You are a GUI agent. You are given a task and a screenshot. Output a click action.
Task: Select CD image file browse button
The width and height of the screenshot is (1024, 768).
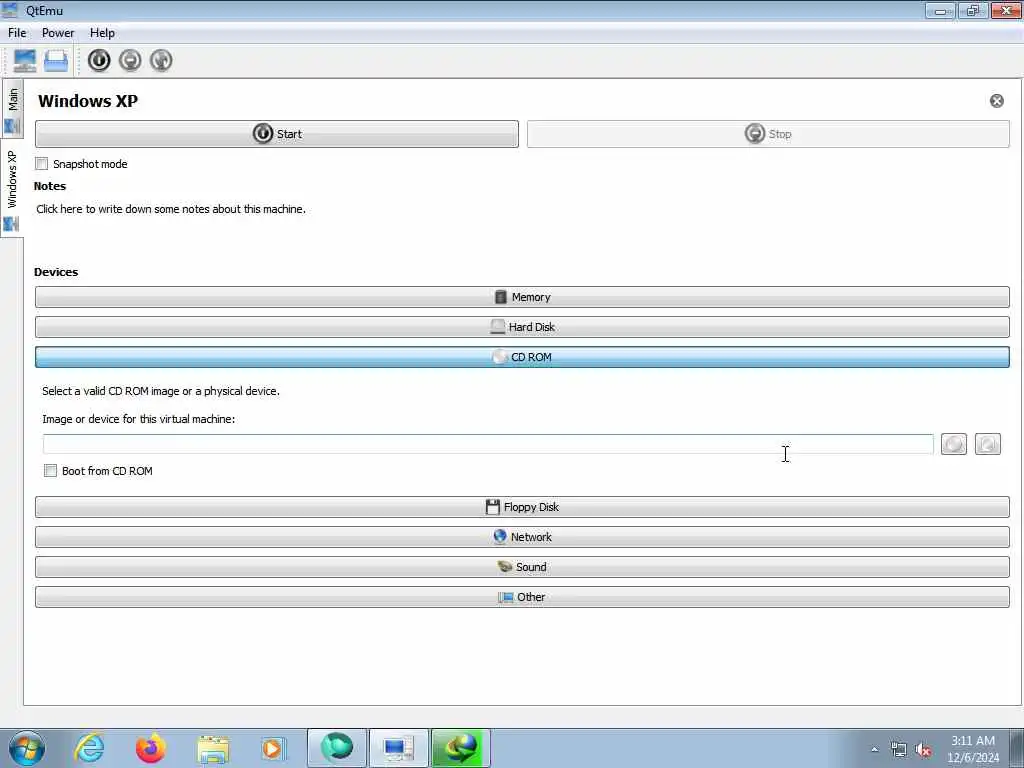953,444
